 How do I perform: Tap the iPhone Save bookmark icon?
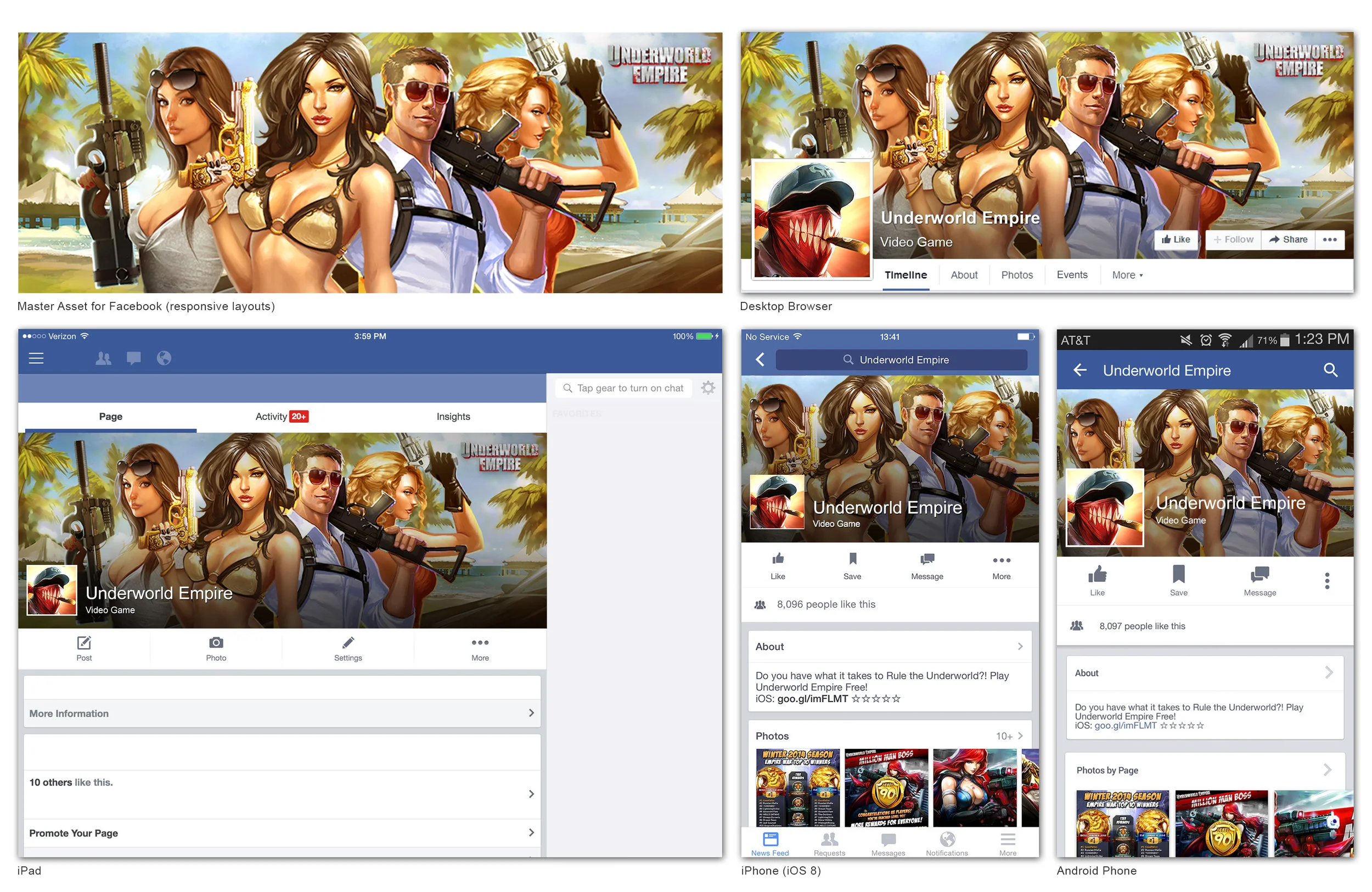click(853, 559)
